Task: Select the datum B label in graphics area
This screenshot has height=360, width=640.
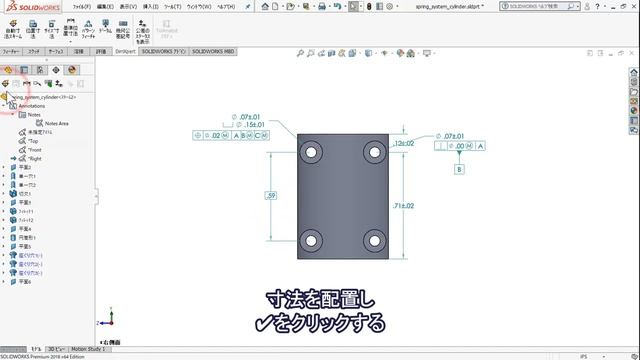Action: point(459,169)
